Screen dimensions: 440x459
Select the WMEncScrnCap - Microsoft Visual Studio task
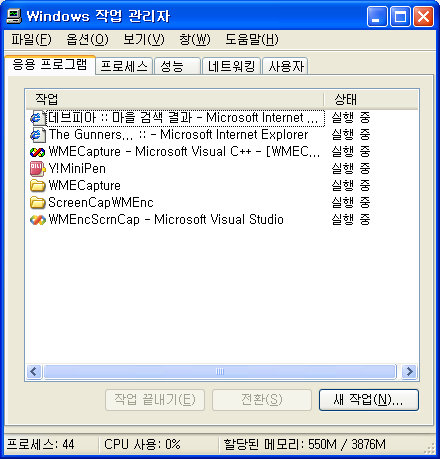[166, 220]
